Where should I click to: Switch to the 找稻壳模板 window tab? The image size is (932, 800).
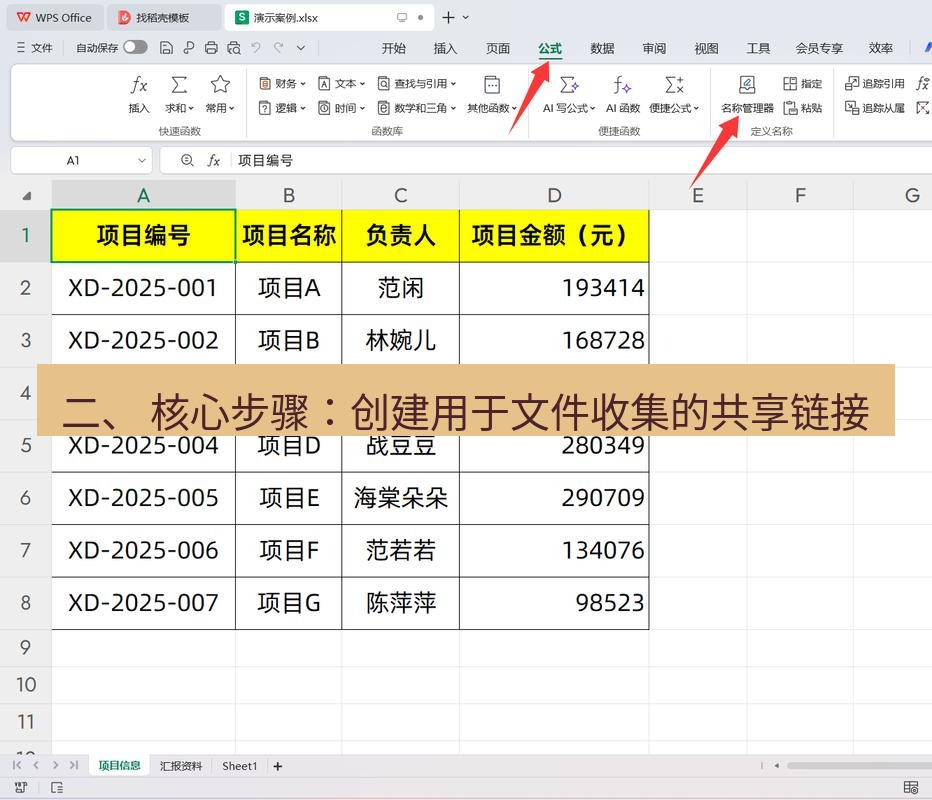pyautogui.click(x=162, y=18)
